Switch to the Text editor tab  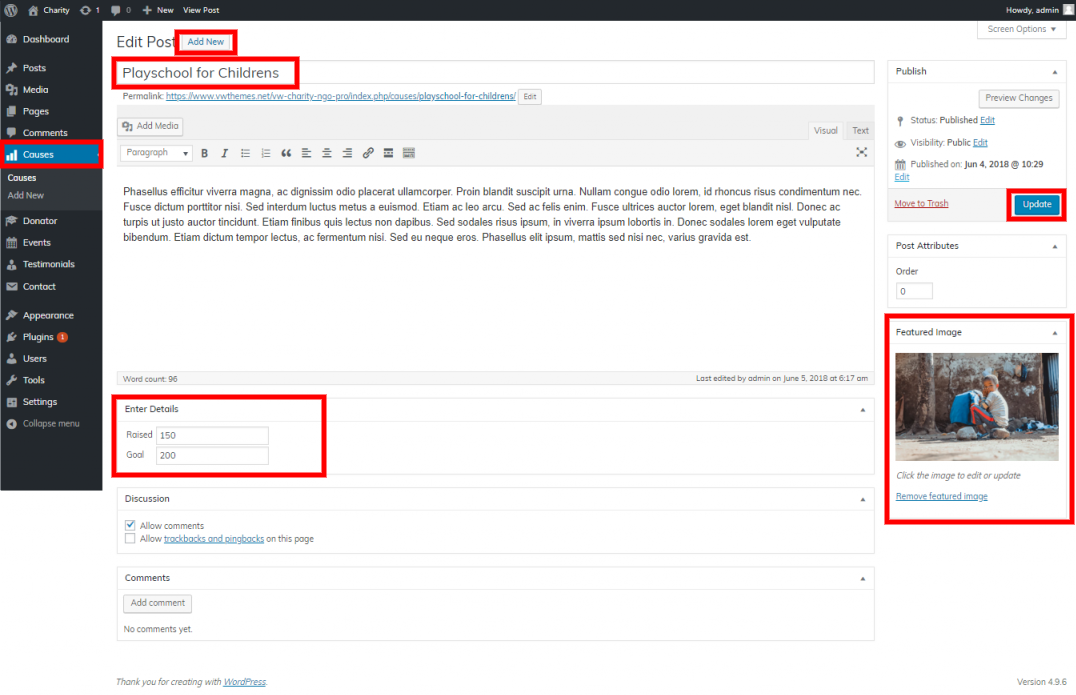coord(860,131)
